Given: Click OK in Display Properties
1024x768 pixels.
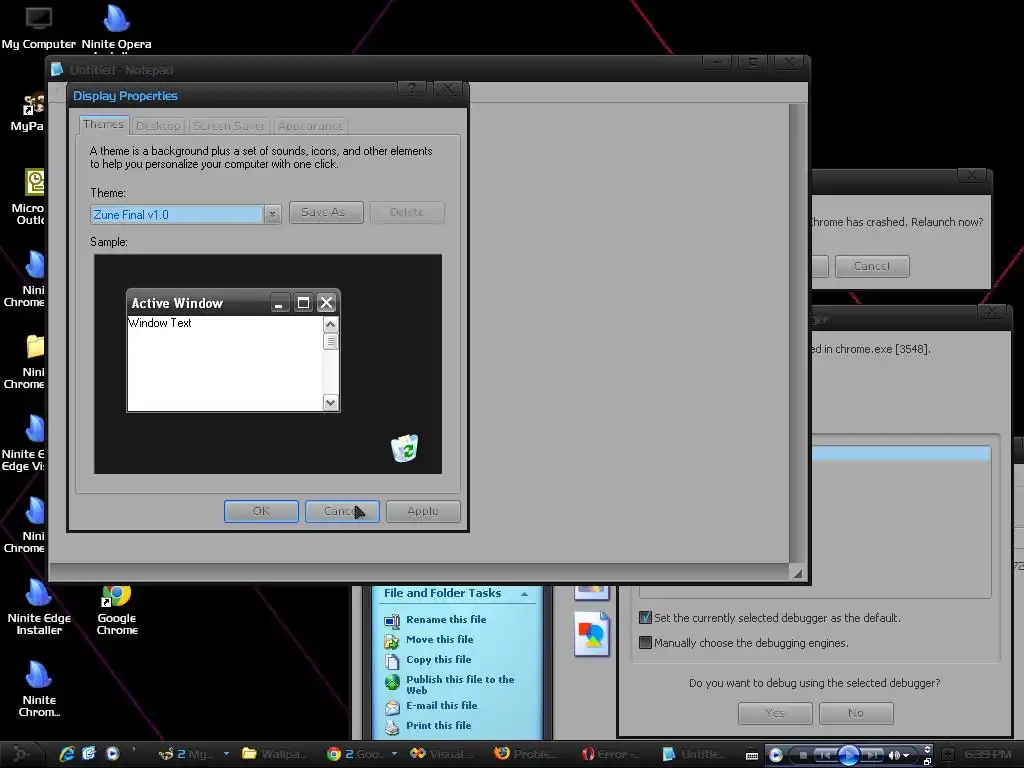Looking at the screenshot, I should click(x=261, y=511).
